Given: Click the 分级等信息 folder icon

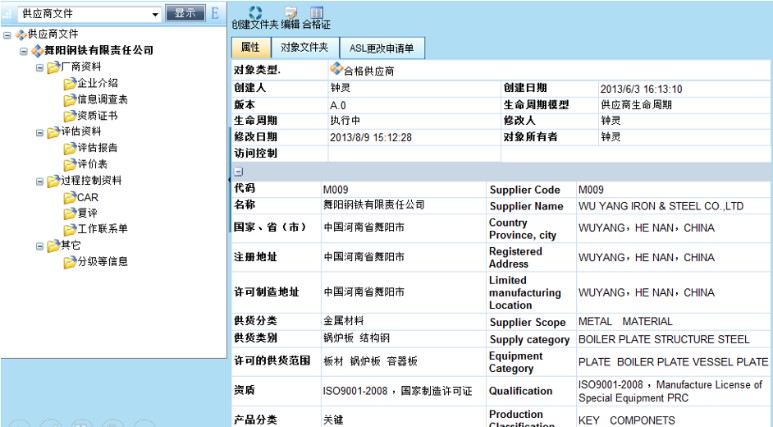Looking at the screenshot, I should 70,262.
